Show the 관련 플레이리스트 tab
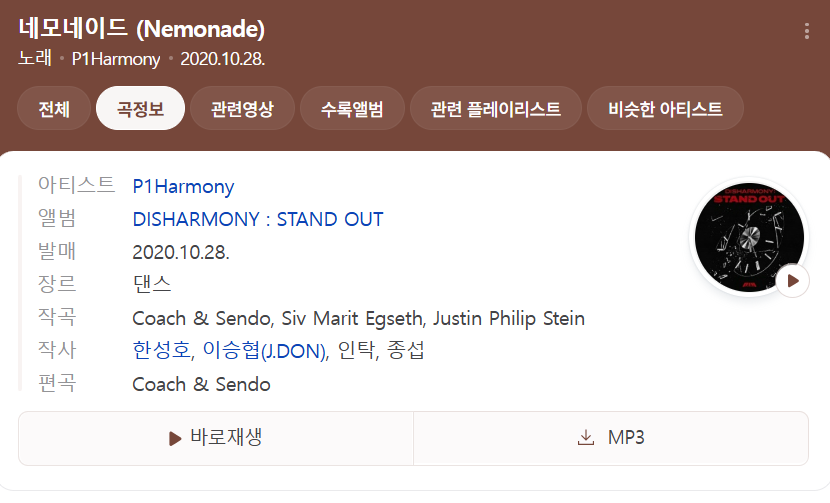The width and height of the screenshot is (830, 503). click(496, 109)
